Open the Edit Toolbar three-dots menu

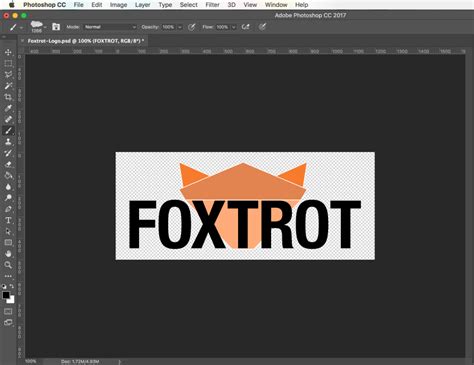click(x=8, y=276)
